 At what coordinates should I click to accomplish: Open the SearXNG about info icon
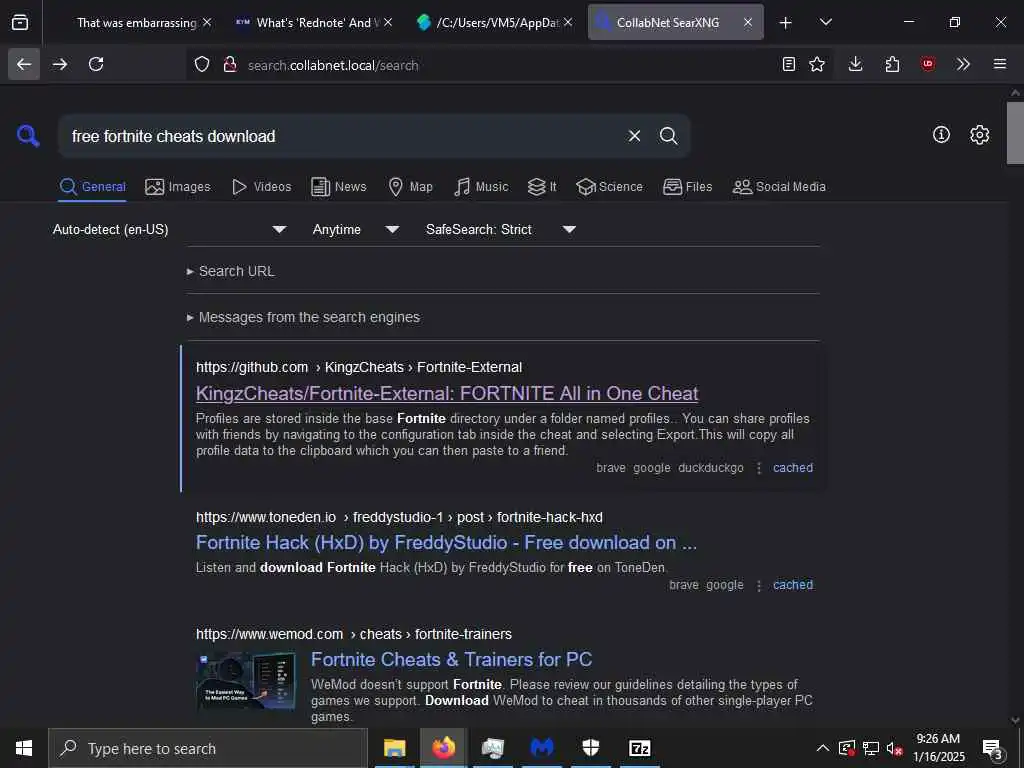tap(941, 135)
